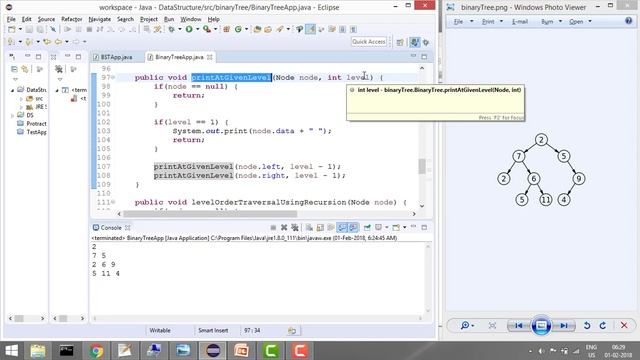Close the BinaryTreeApp.java editor tab
The width and height of the screenshot is (640, 360).
coord(210,57)
